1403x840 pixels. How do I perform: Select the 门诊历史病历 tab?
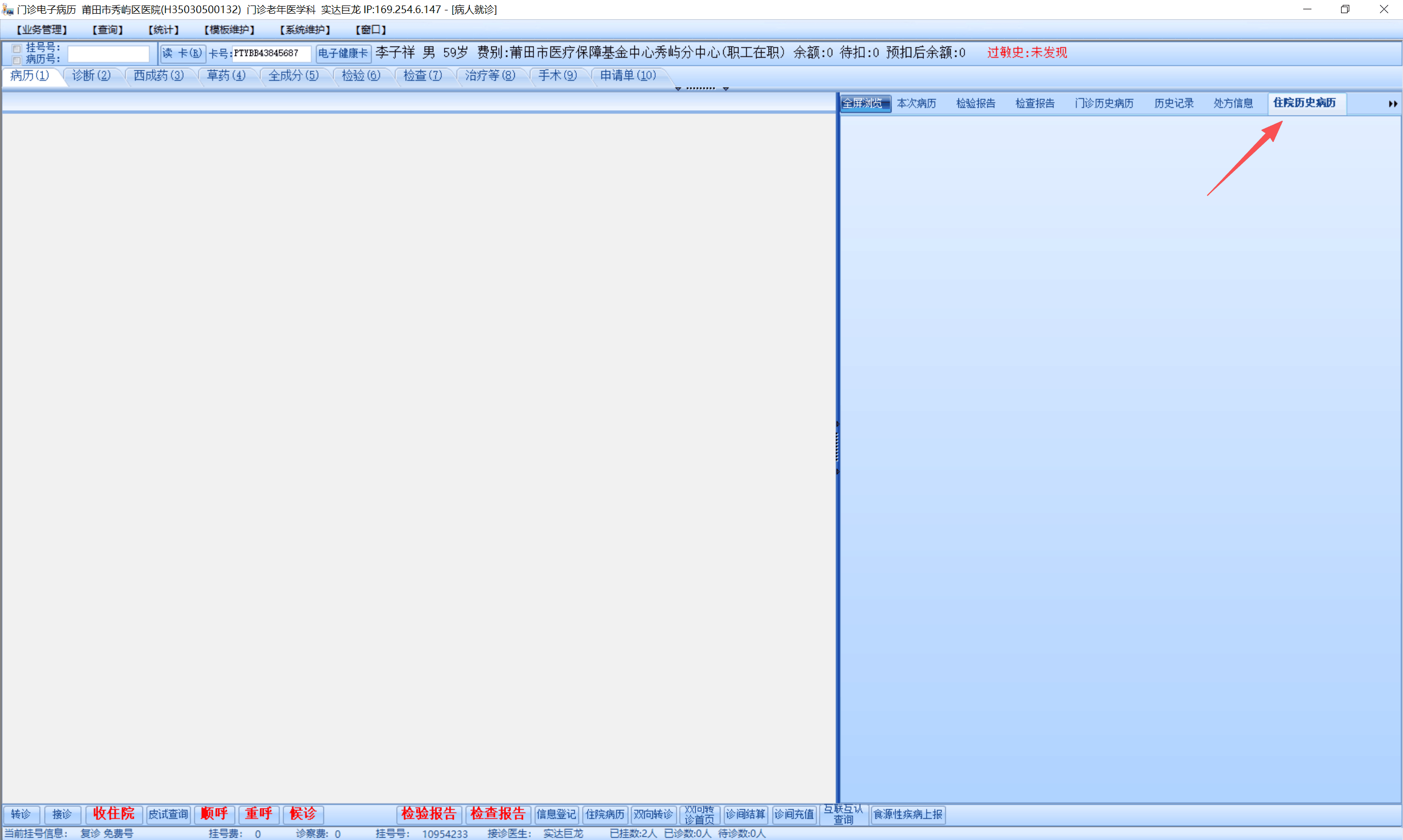(x=1104, y=104)
